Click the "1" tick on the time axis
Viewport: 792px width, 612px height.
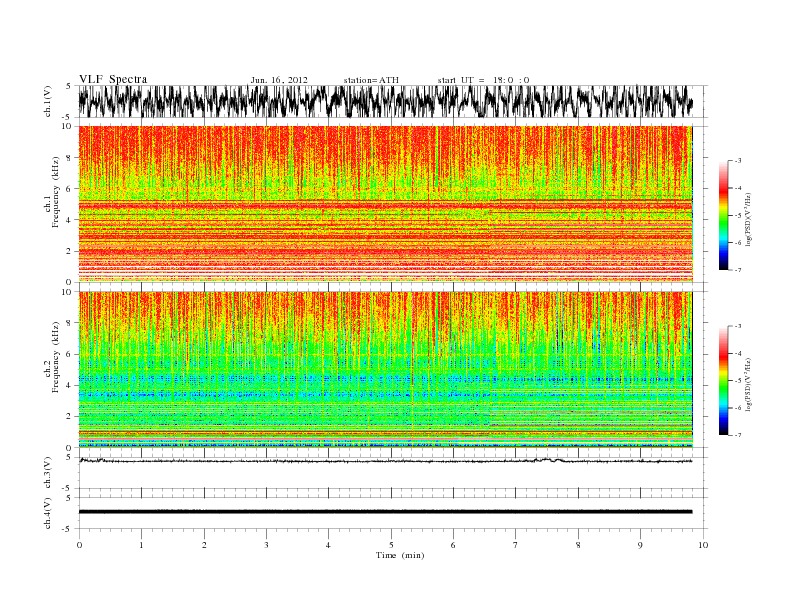(141, 545)
